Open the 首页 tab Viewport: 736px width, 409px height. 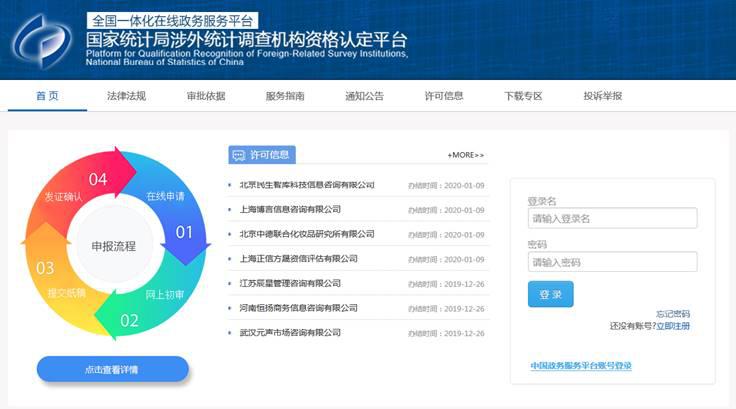point(47,96)
